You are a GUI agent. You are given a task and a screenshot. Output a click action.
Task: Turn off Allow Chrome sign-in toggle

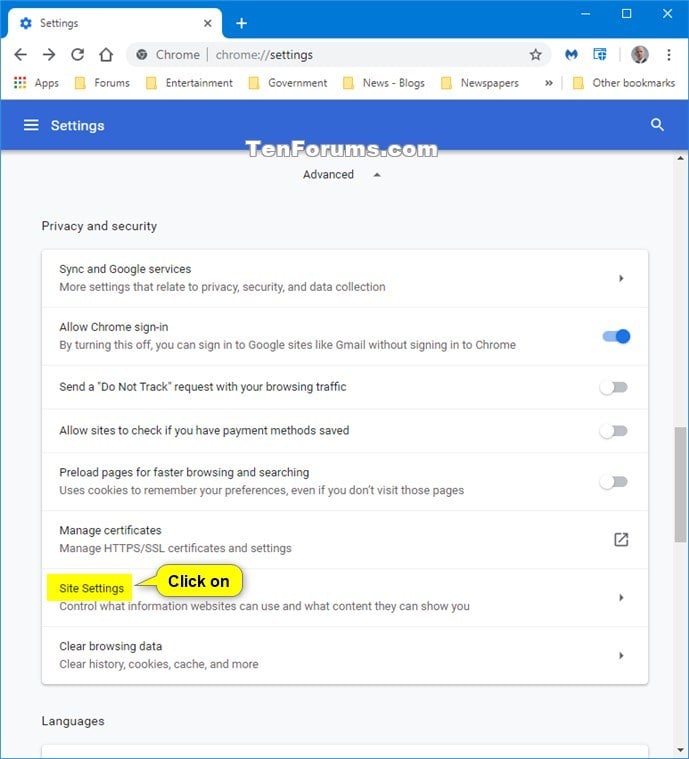pyautogui.click(x=616, y=336)
